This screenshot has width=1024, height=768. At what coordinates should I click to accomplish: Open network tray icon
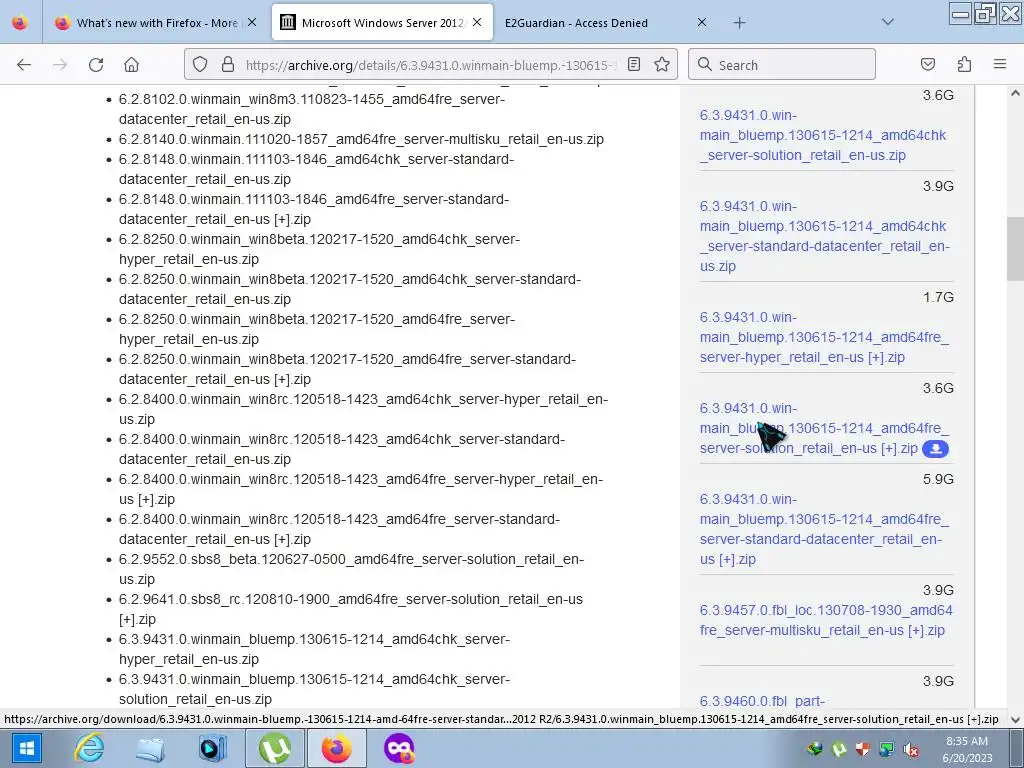[x=887, y=748]
